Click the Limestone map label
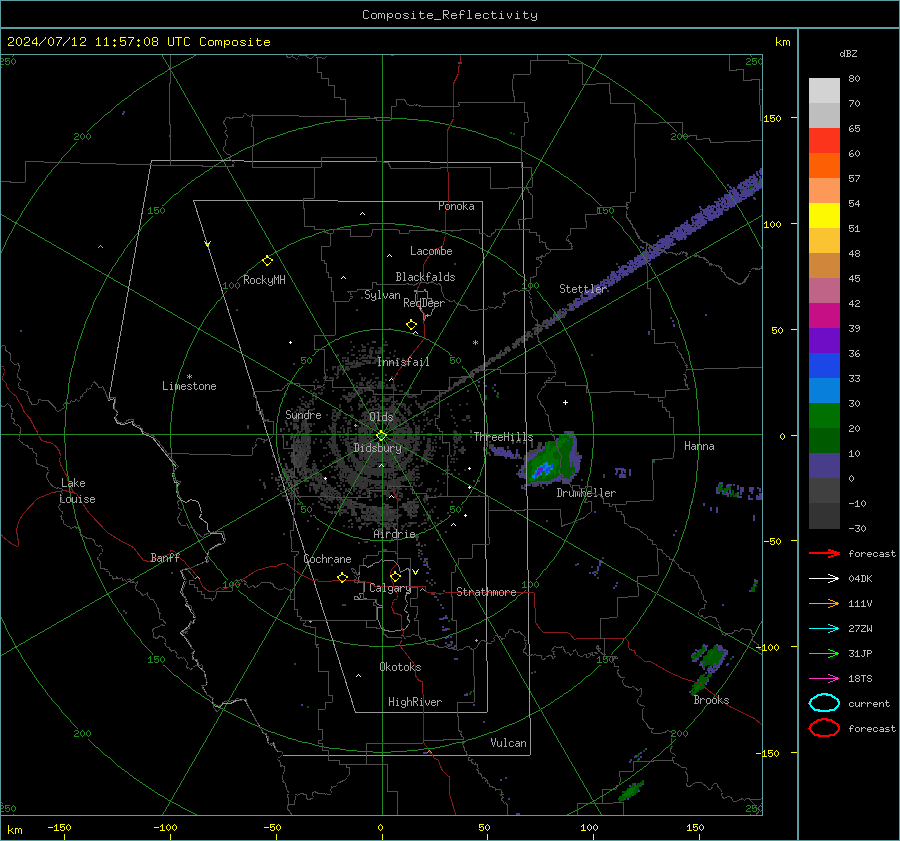900x841 pixels. pos(189,386)
